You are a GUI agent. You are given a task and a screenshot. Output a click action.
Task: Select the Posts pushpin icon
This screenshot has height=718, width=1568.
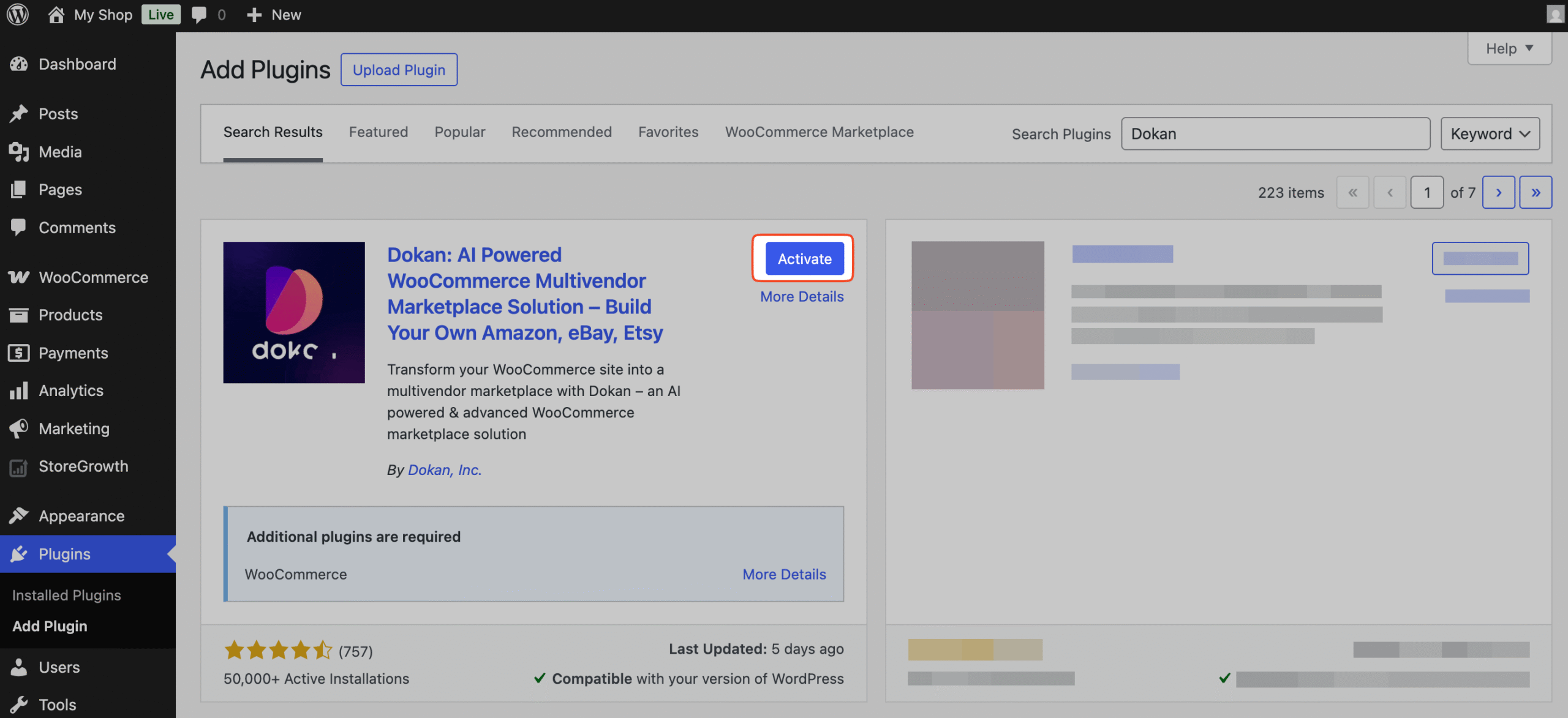click(x=19, y=113)
